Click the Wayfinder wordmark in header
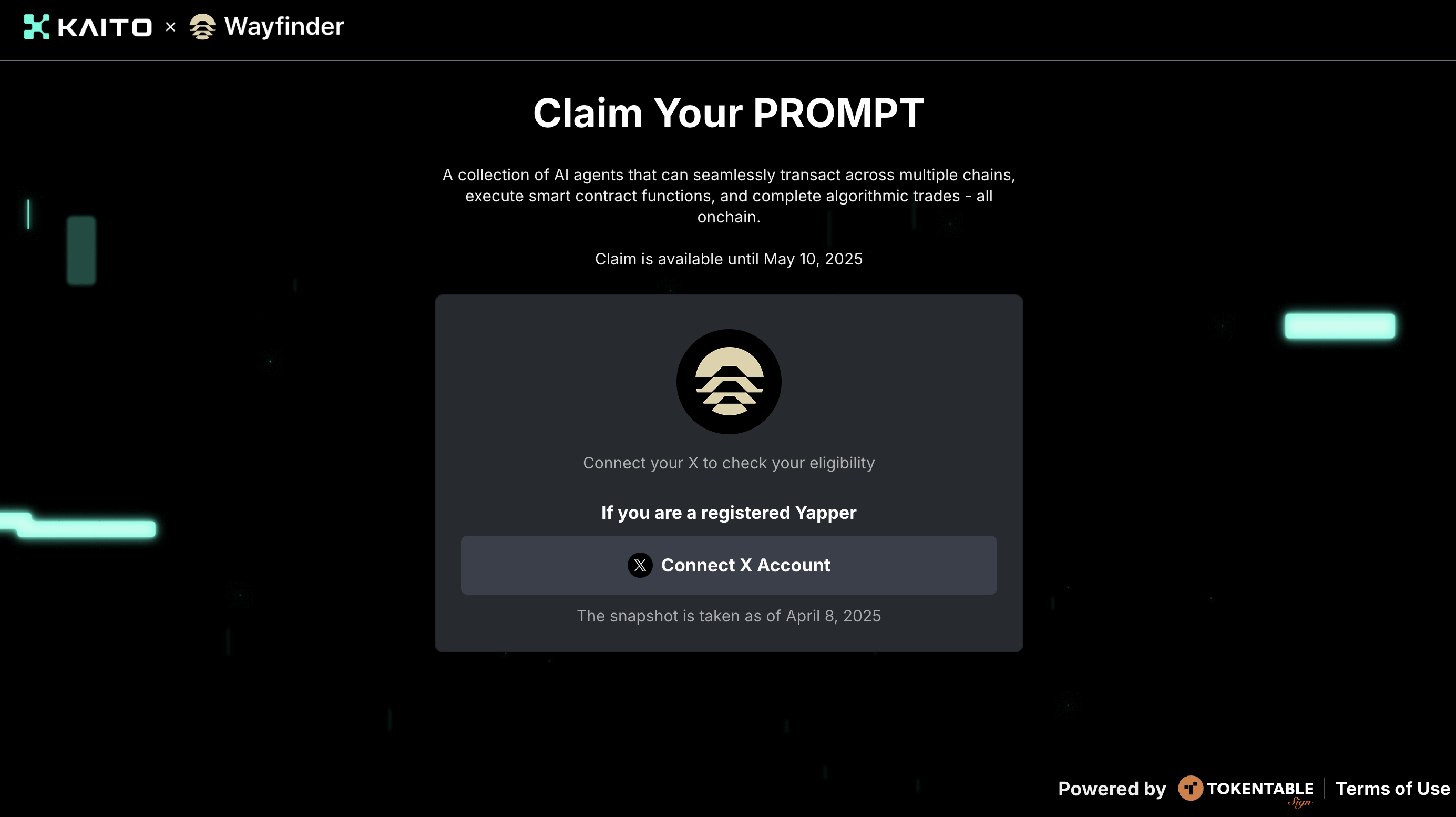The image size is (1456, 817). pos(284,27)
